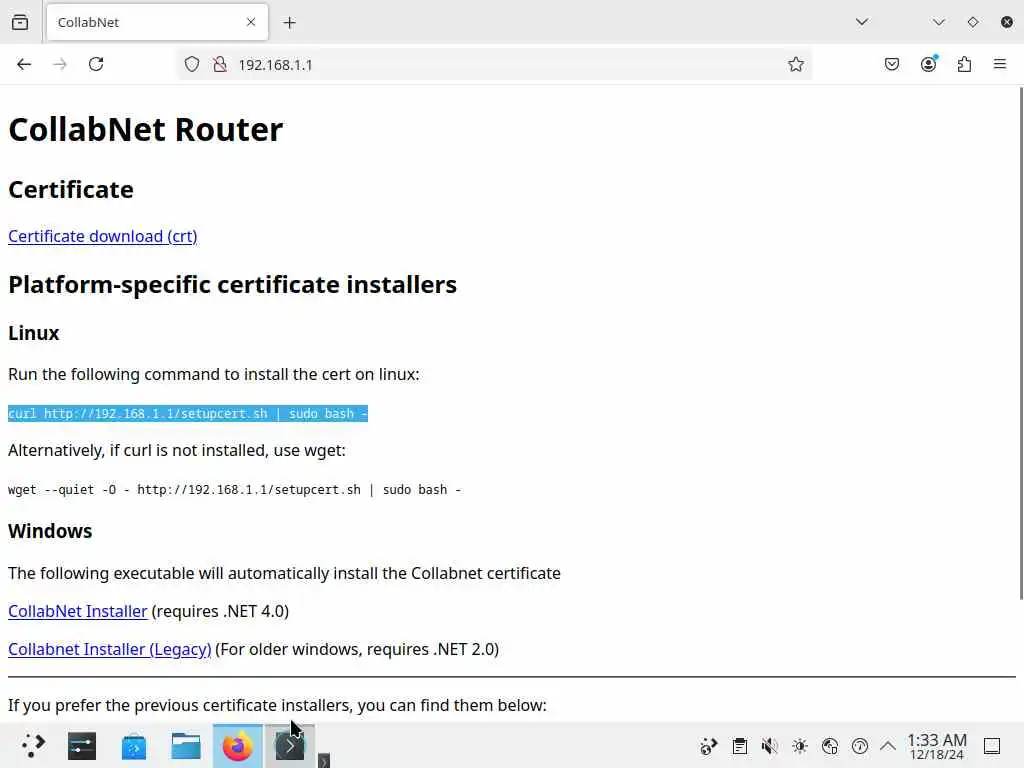The width and height of the screenshot is (1024, 768).
Task: Expand the list all tabs chevron
Action: 862,22
